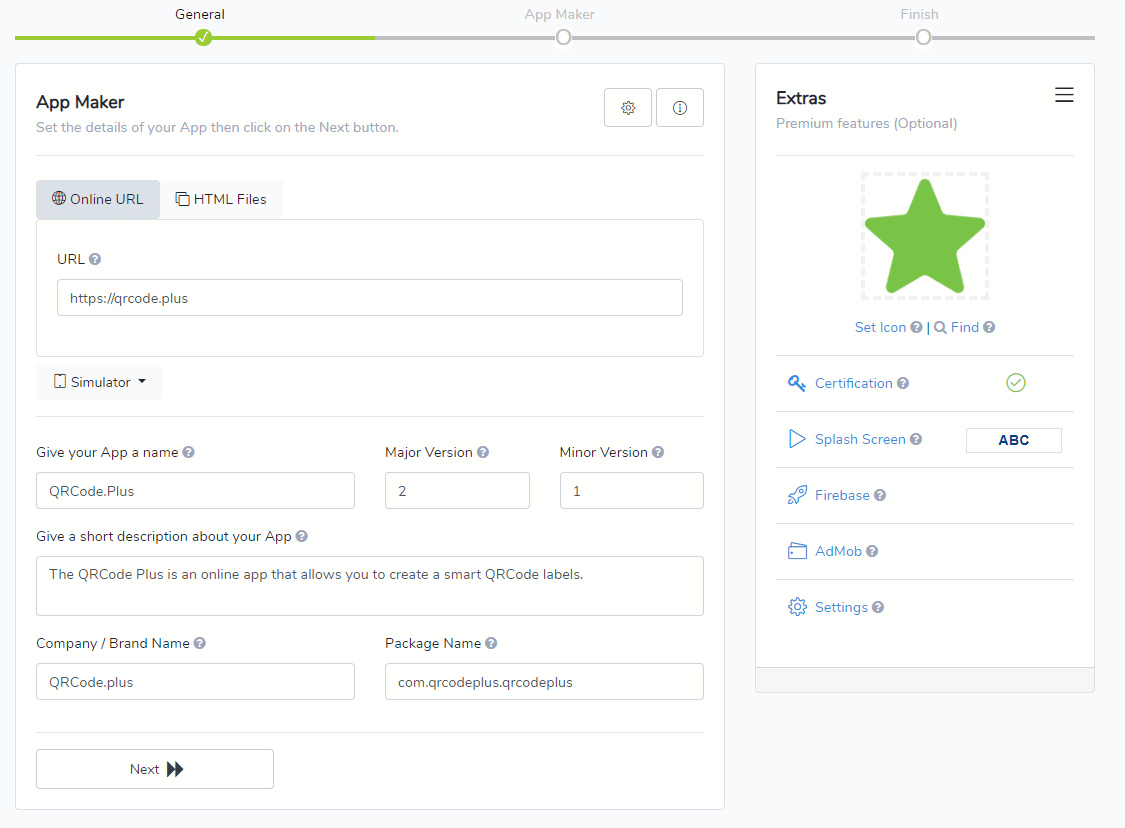Open the Set Icon link
Viewport: 1125px width, 828px height.
(880, 327)
